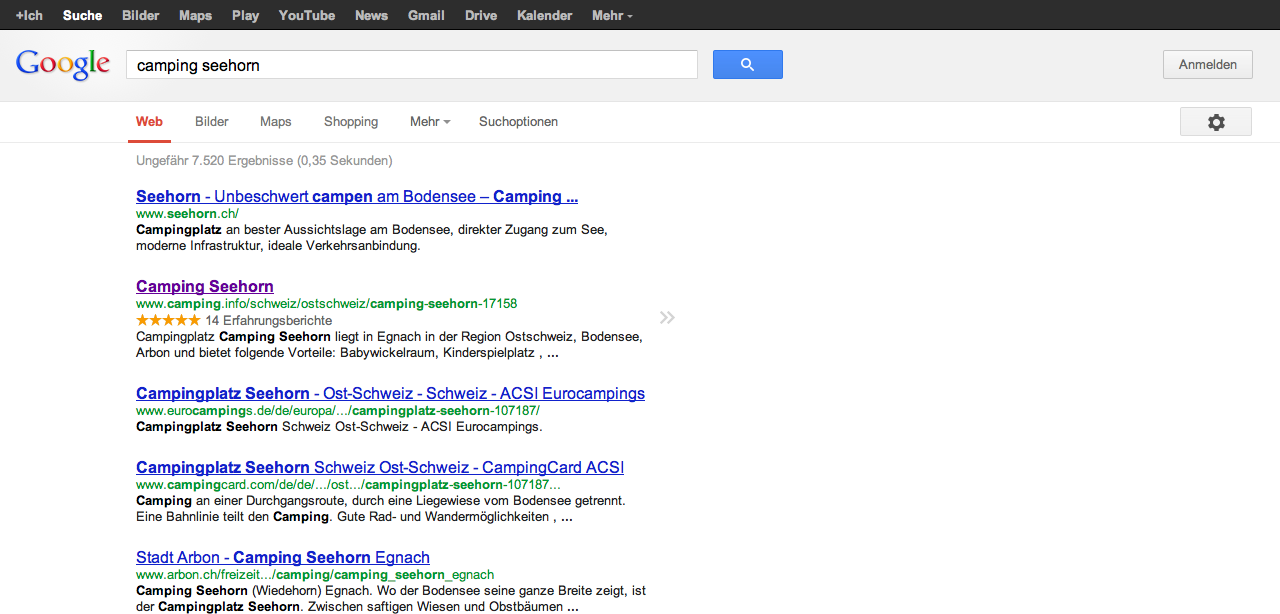The image size is (1280, 614).
Task: Switch to the Bilder search tab
Action: (x=212, y=122)
